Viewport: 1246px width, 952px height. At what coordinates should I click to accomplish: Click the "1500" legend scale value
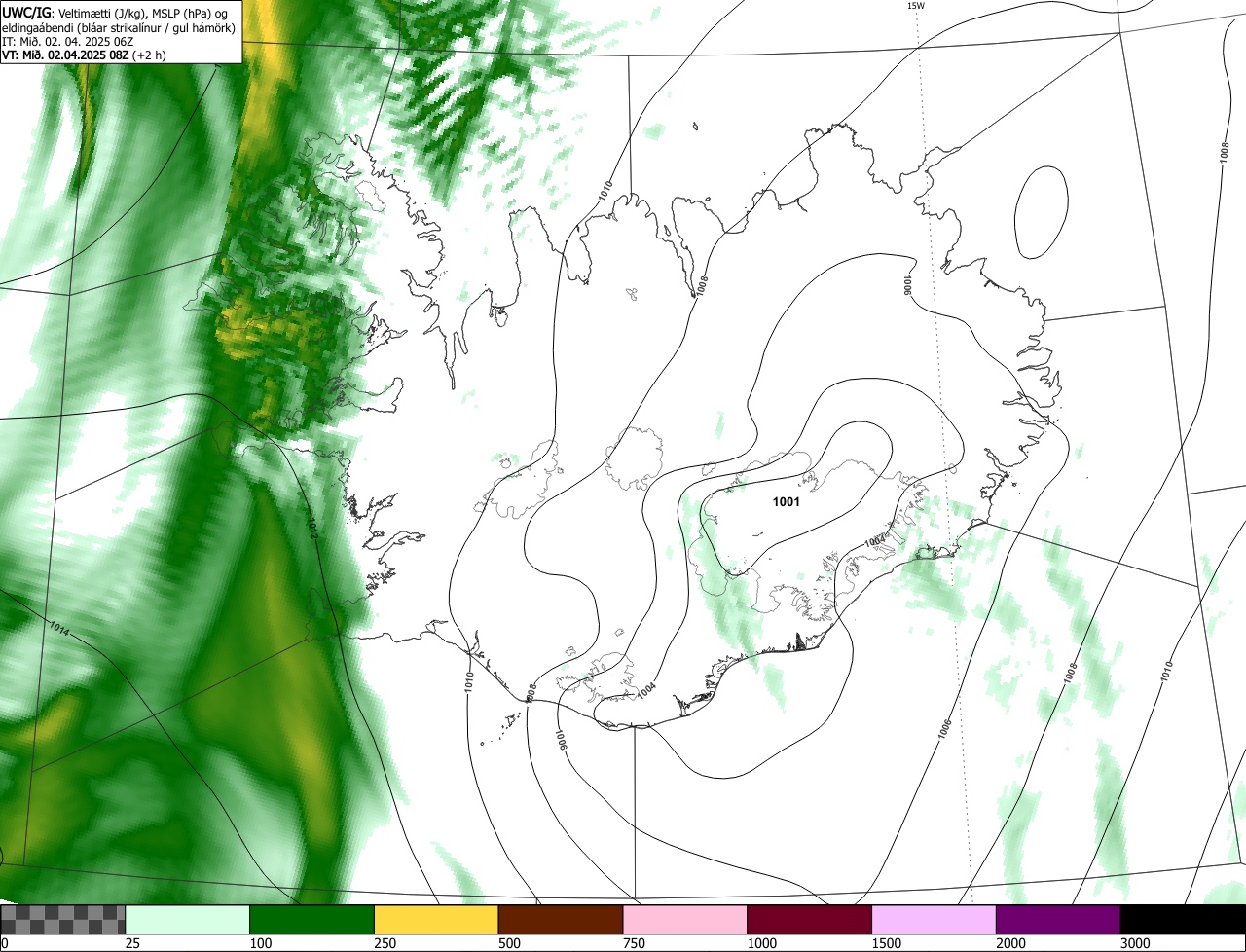886,944
